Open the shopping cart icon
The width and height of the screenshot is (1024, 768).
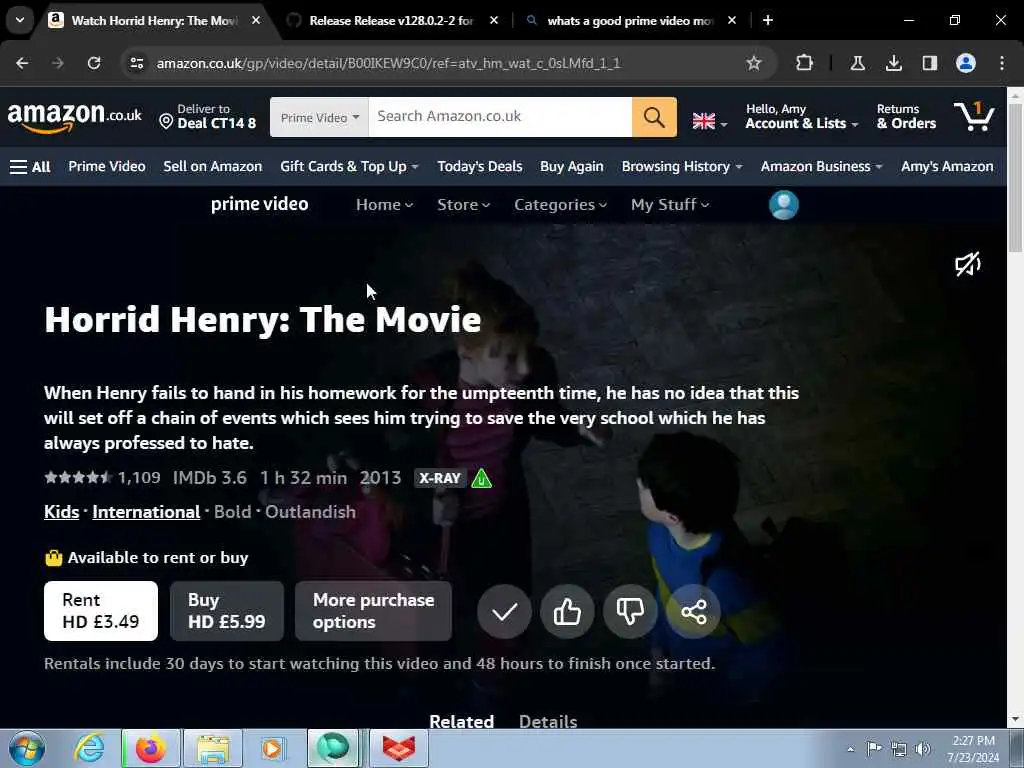click(974, 116)
